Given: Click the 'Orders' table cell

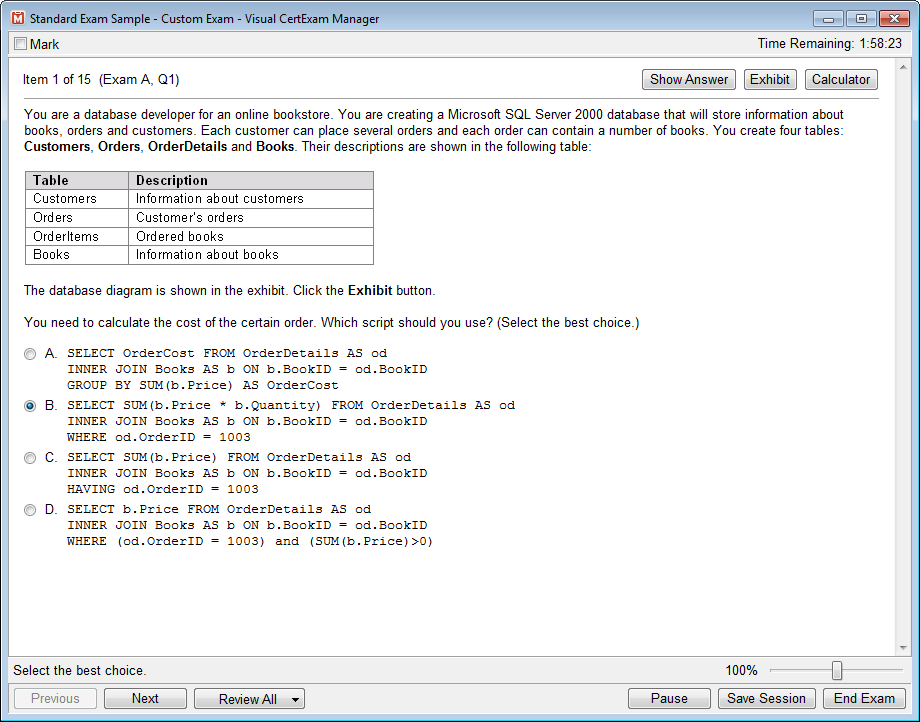Looking at the screenshot, I should (77, 218).
